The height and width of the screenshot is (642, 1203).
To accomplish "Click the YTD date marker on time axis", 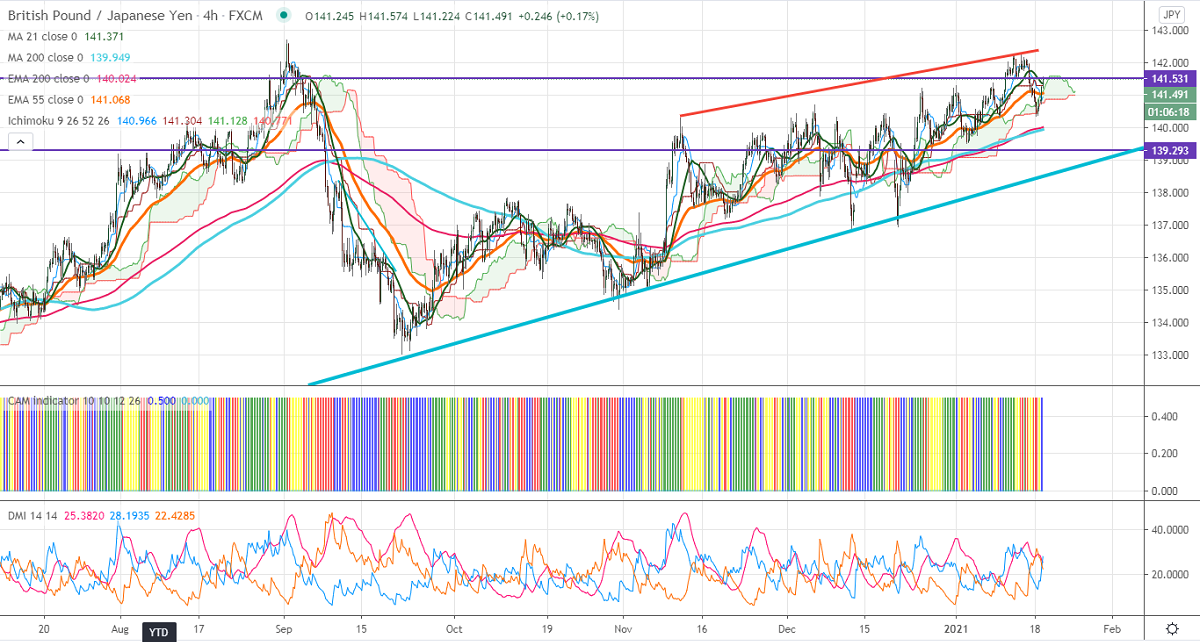I will [158, 632].
